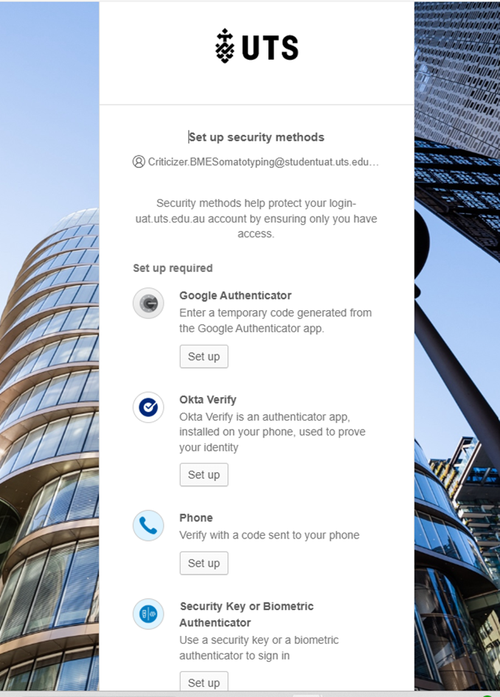500x697 pixels.
Task: Click the Okta Verify title text
Action: click(208, 400)
